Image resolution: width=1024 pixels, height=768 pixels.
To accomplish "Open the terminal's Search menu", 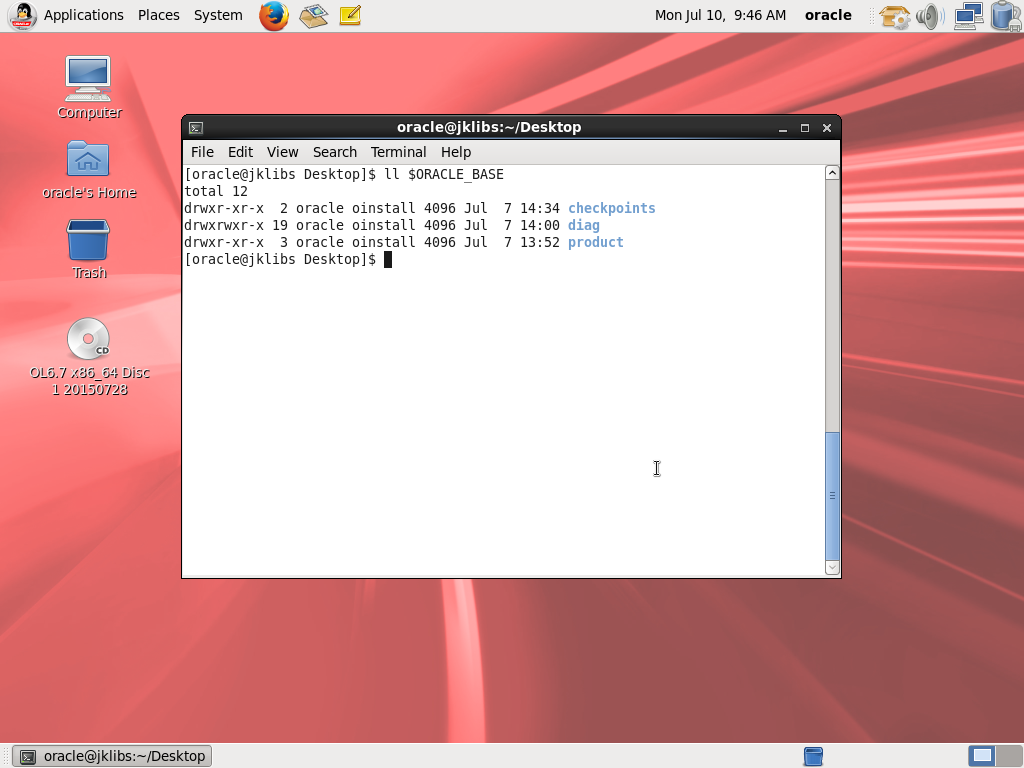I will coord(334,152).
